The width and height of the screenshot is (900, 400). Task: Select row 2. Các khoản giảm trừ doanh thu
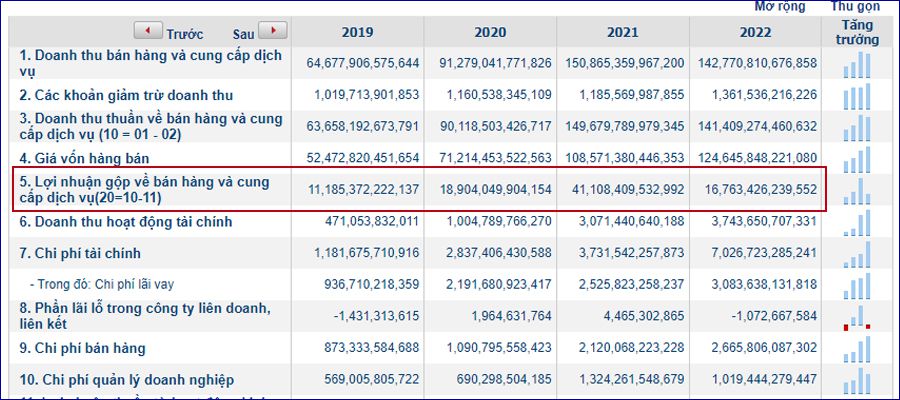pyautogui.click(x=126, y=95)
